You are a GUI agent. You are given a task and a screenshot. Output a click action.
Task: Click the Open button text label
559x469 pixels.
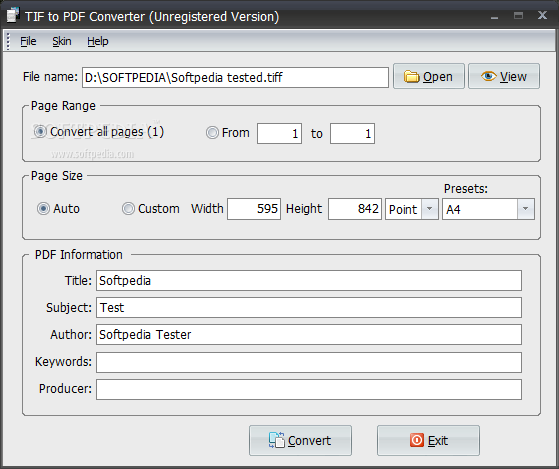[x=438, y=77]
